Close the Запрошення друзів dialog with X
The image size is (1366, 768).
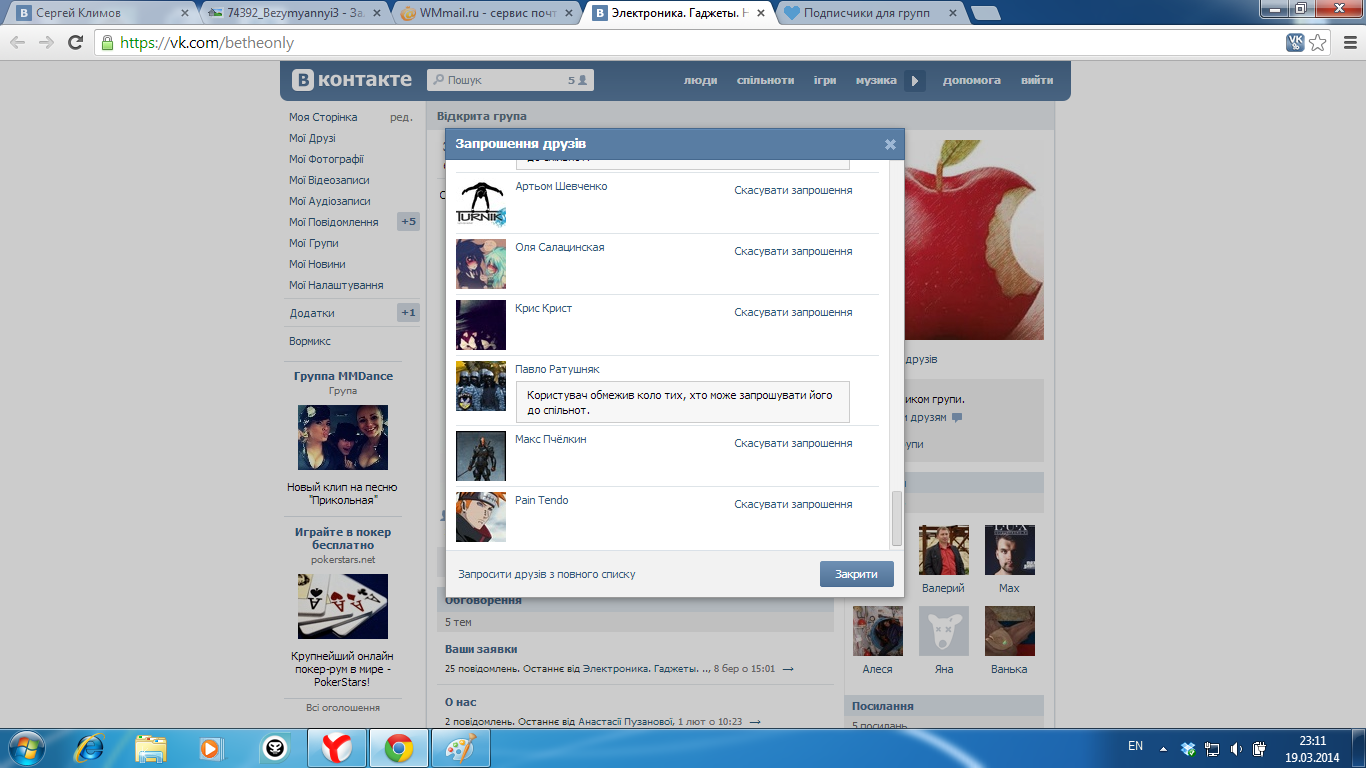890,144
